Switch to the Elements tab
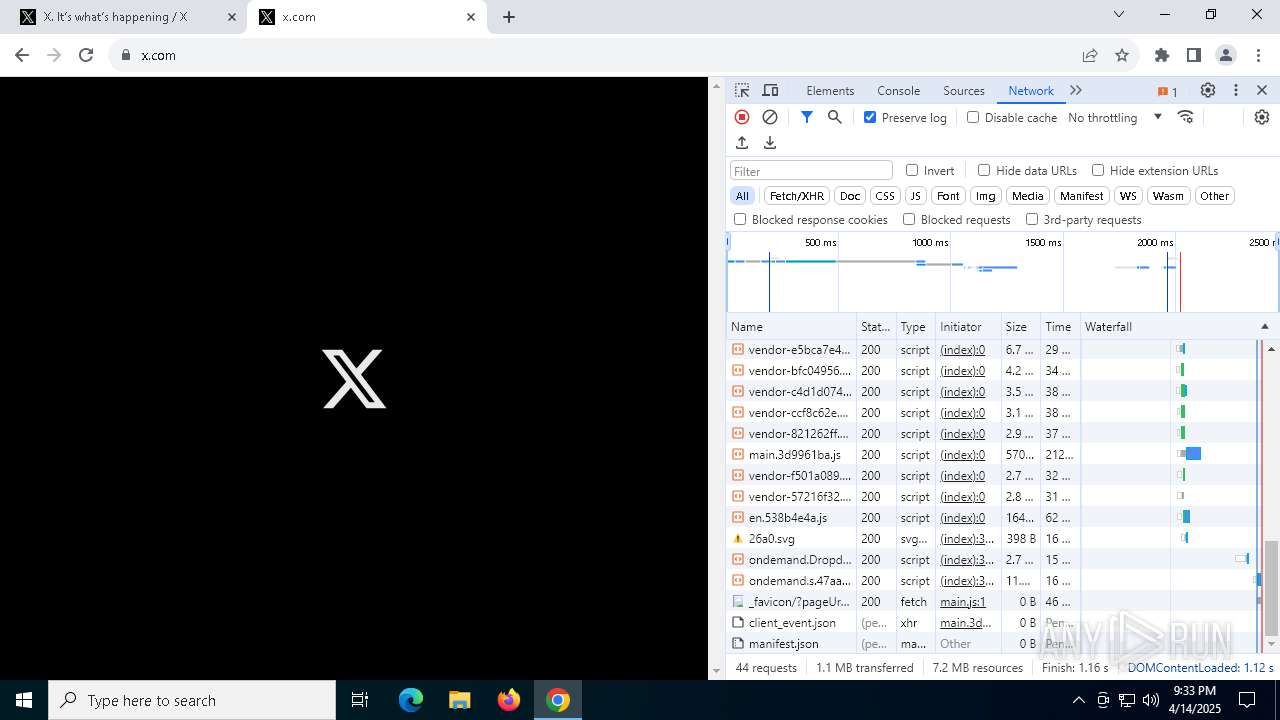1280x720 pixels. (830, 90)
